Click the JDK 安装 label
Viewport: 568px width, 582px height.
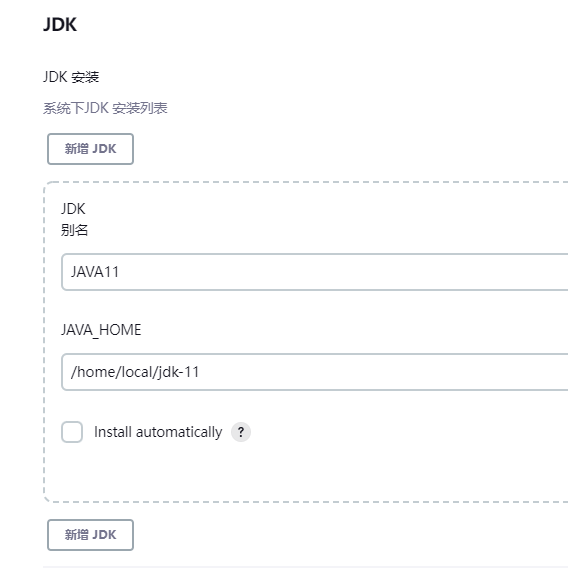(71, 77)
